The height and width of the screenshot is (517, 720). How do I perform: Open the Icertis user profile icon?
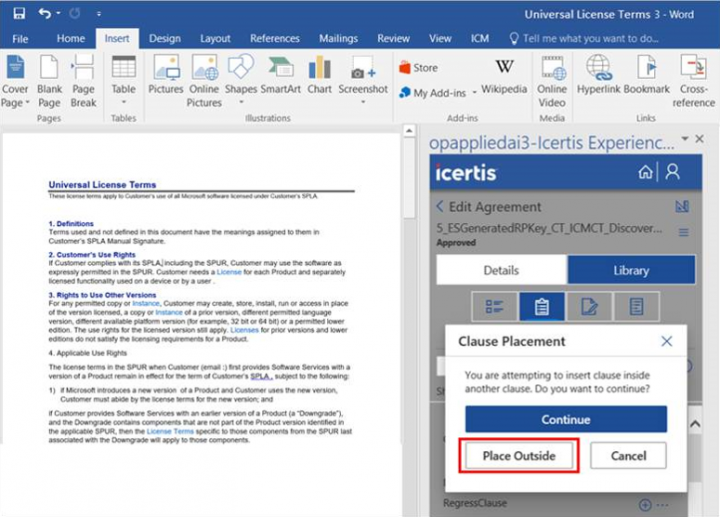[673, 171]
